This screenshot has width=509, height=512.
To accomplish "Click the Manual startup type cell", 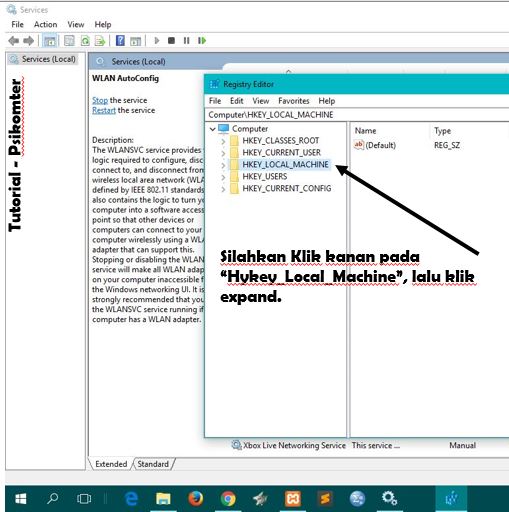I will [x=462, y=445].
